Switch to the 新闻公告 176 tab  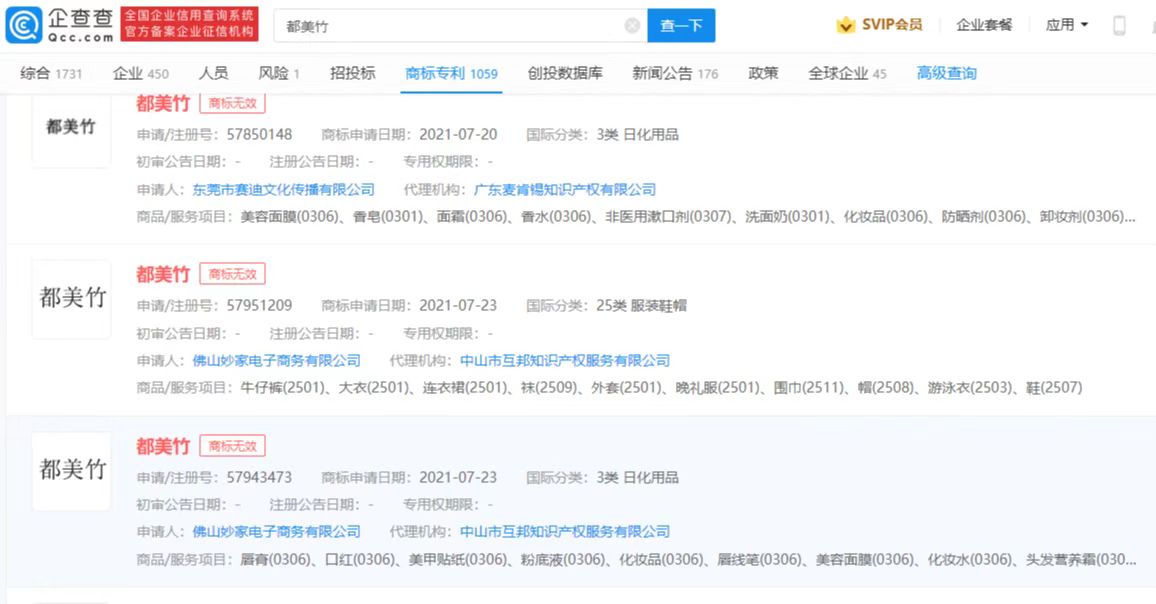[675, 73]
